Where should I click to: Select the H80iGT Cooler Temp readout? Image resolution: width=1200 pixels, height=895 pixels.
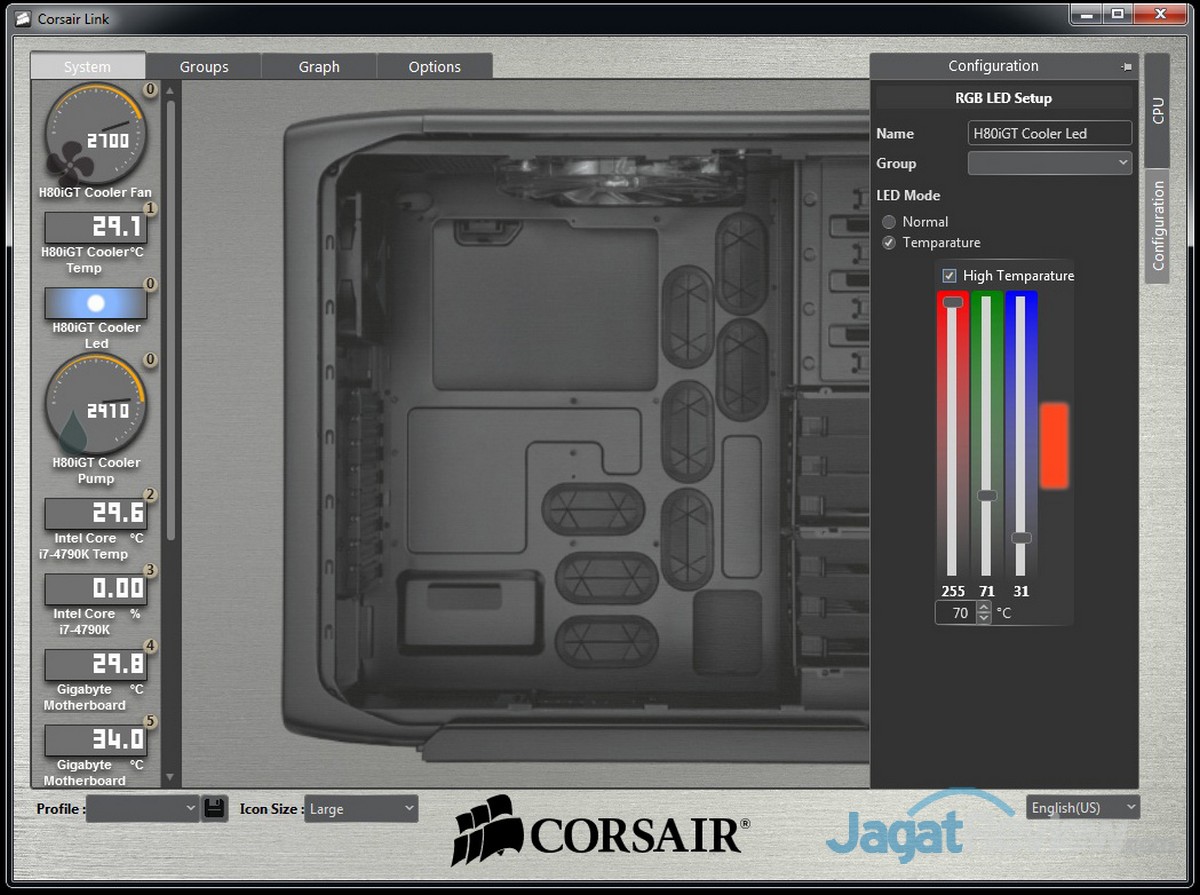[95, 227]
